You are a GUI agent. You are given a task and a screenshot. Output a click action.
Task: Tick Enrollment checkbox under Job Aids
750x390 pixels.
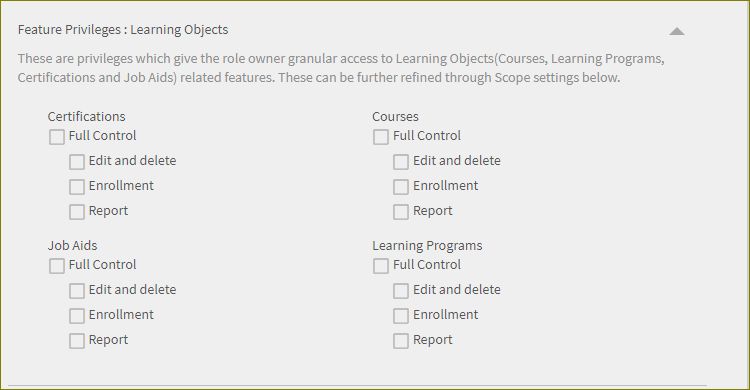[77, 316]
